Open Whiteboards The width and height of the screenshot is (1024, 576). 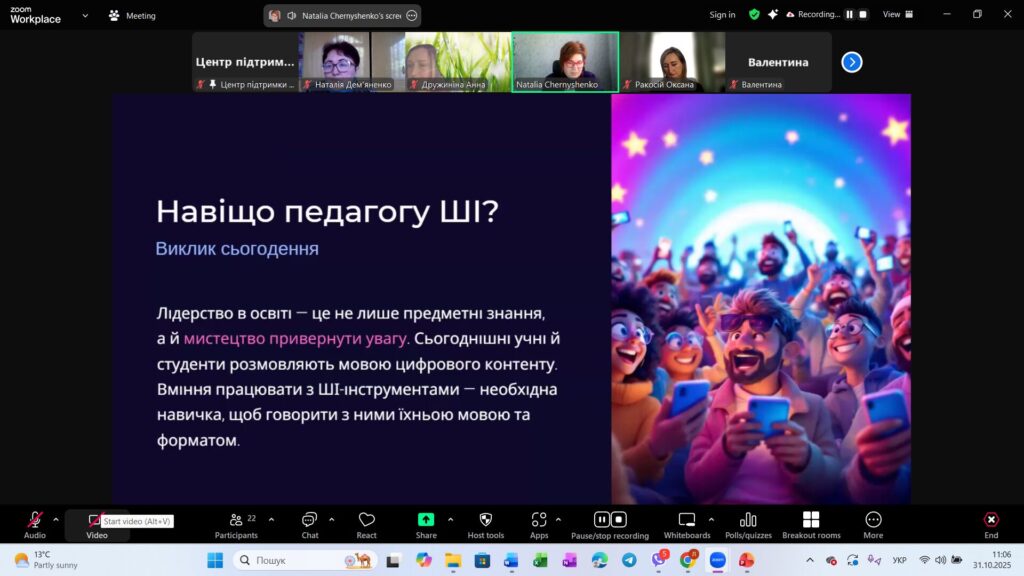click(687, 524)
